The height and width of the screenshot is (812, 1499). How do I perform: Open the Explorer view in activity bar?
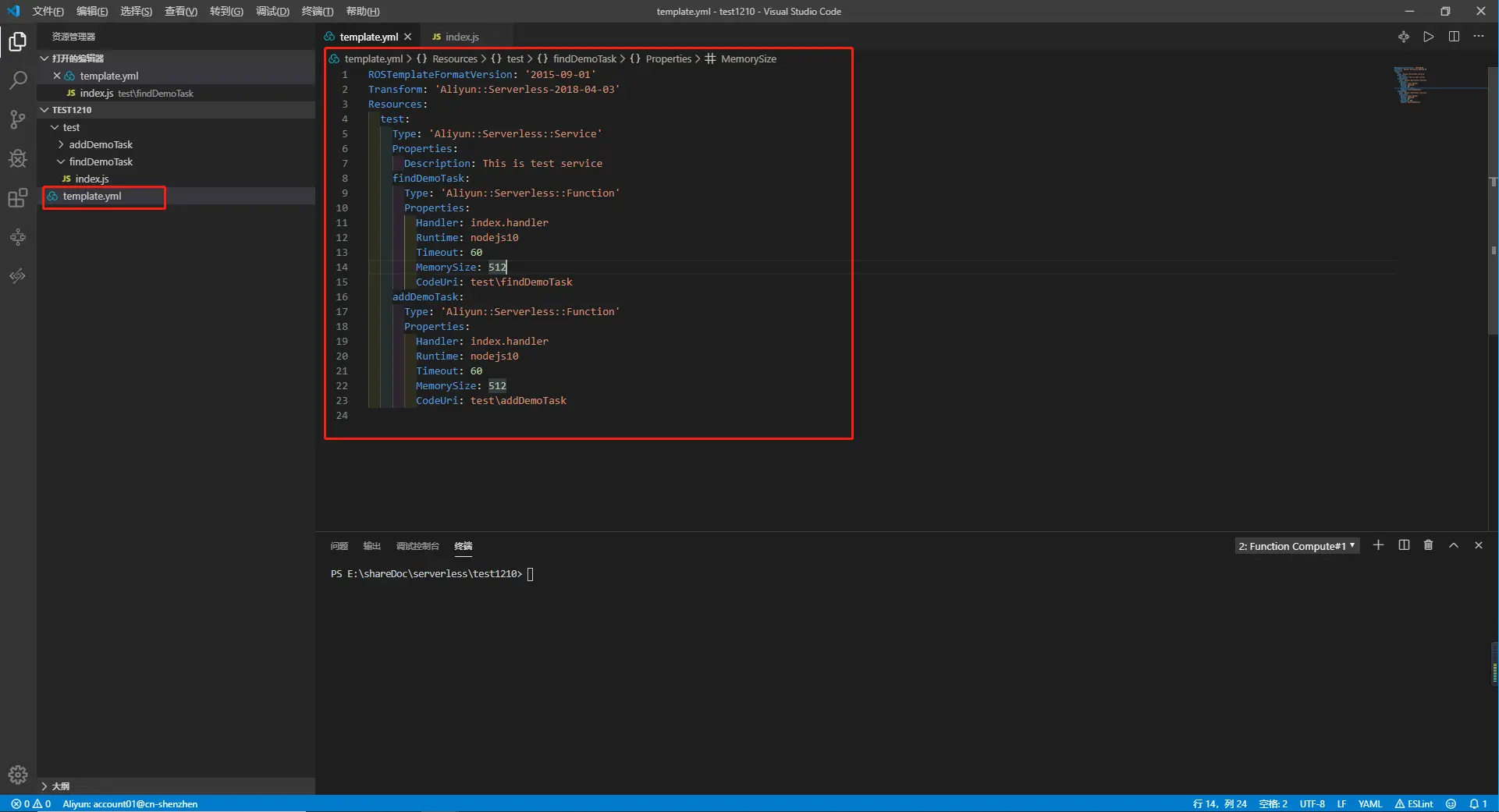[x=18, y=41]
